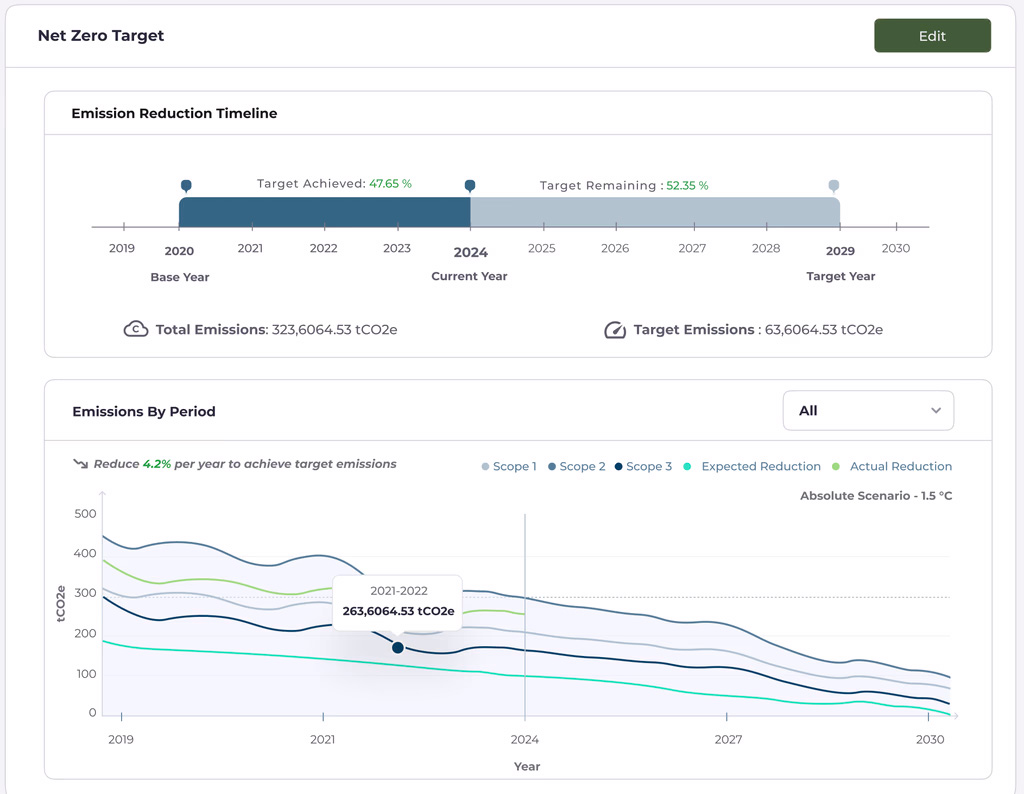Click the Absolute Scenario - 1.5 °C label
Screen dimensions: 1024x794
point(876,496)
